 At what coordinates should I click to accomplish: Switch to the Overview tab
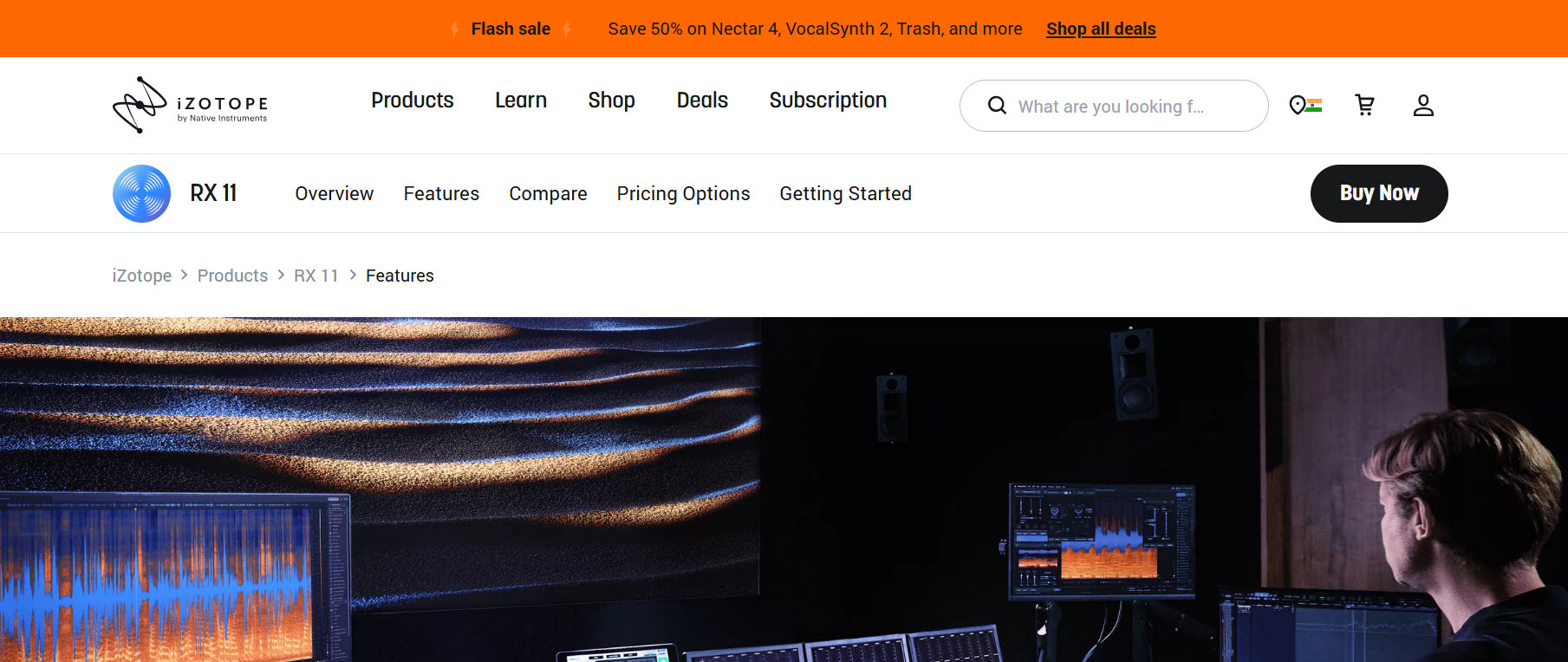pos(335,194)
